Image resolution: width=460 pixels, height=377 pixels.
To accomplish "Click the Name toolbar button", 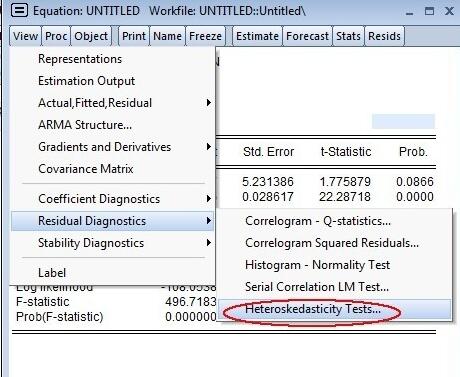I will 167,36.
